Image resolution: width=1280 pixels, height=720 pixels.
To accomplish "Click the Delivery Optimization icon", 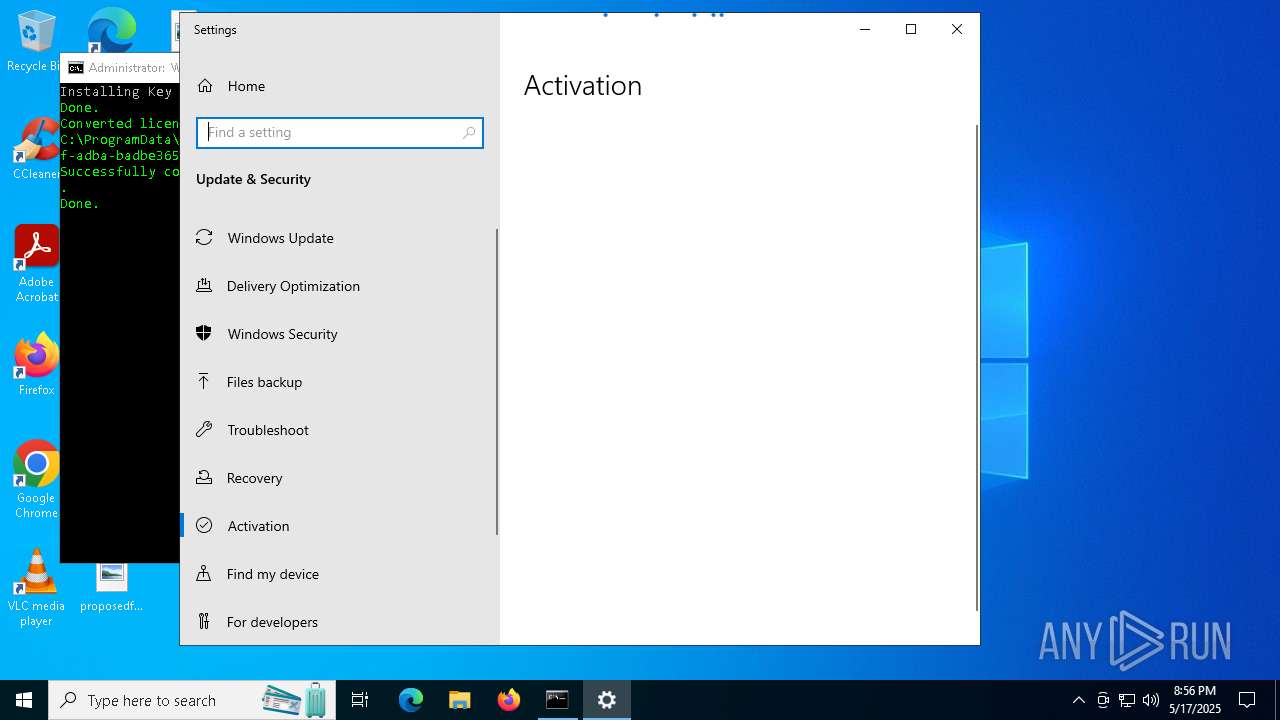I will (x=204, y=286).
